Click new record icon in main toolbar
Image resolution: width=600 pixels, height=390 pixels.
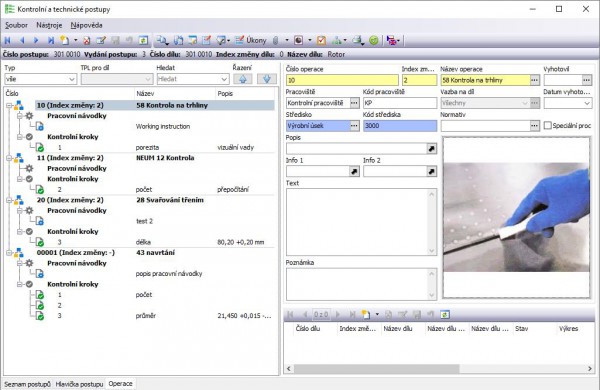[65, 40]
